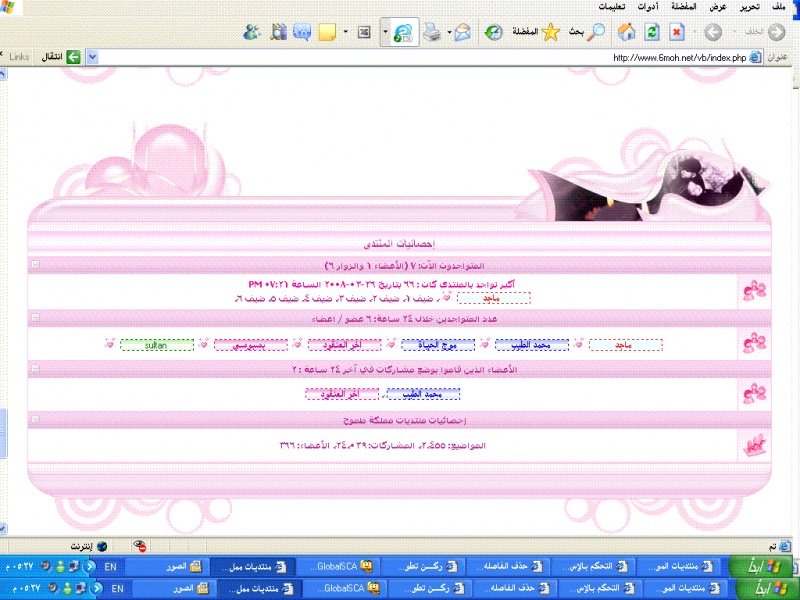The width and height of the screenshot is (800, 600).
Task: Collapse the المتواجدون الآن section
Action: 36,265
